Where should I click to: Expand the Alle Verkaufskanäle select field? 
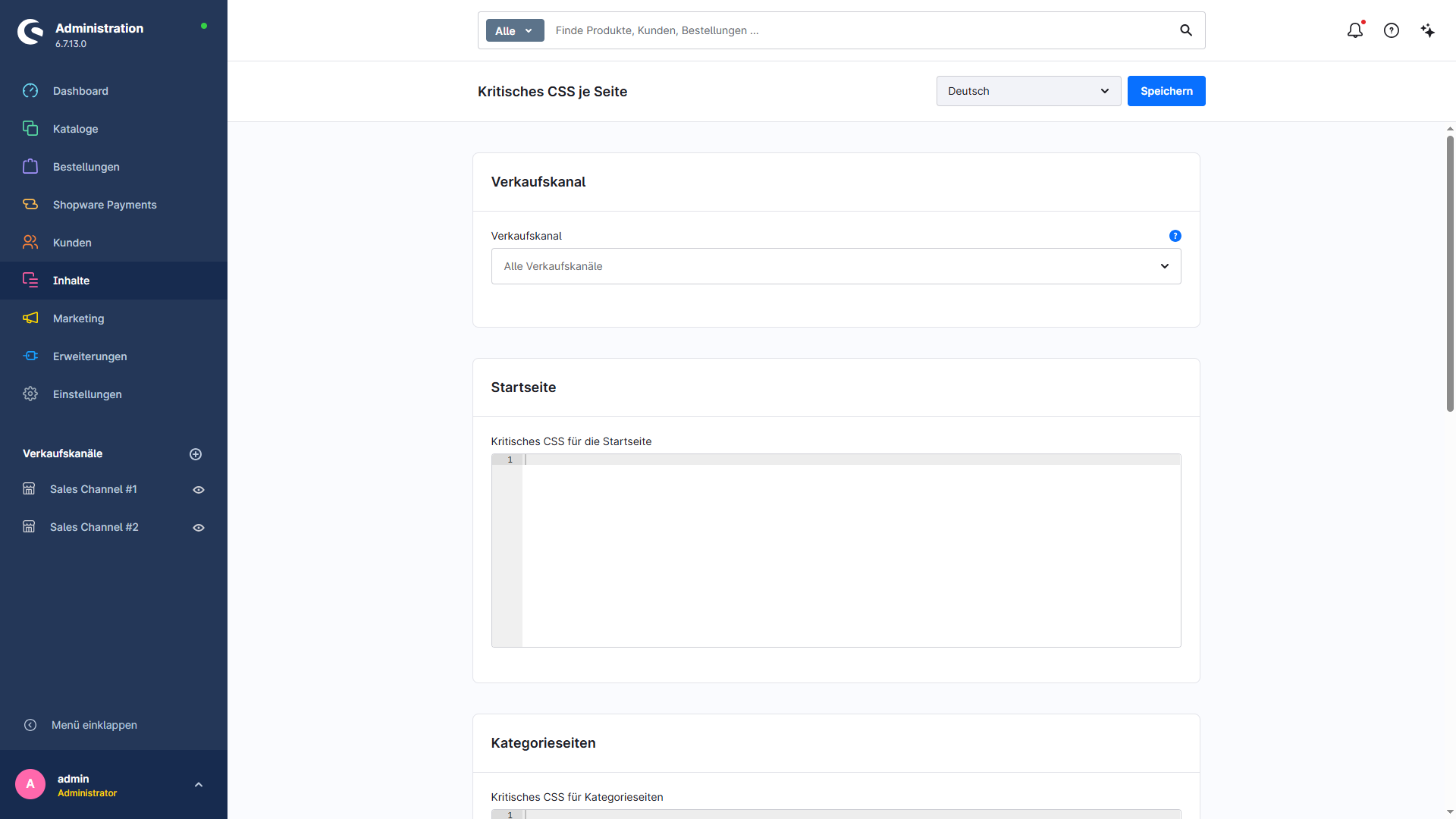point(836,266)
